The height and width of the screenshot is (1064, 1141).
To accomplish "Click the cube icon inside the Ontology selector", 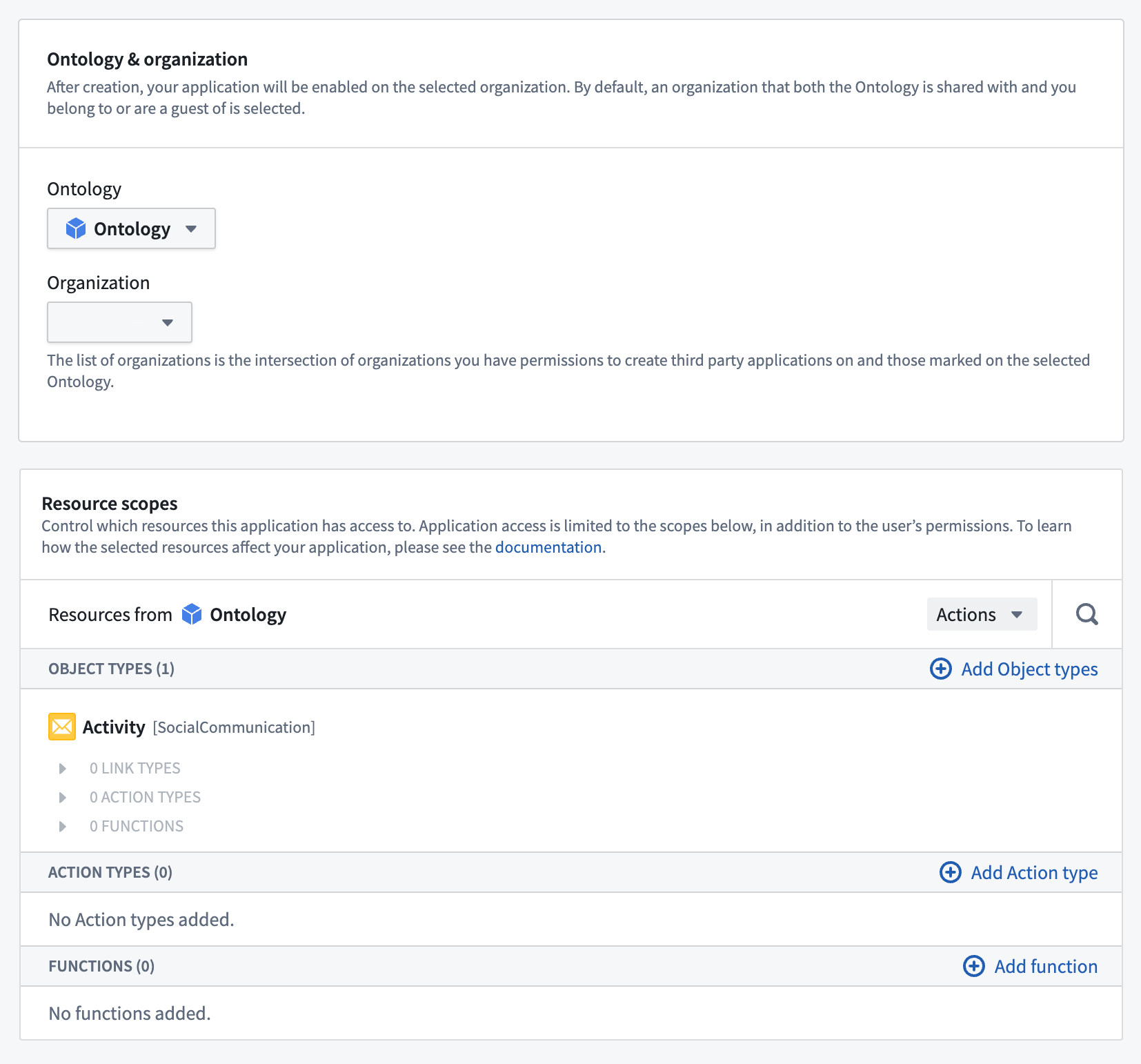I will 76,228.
